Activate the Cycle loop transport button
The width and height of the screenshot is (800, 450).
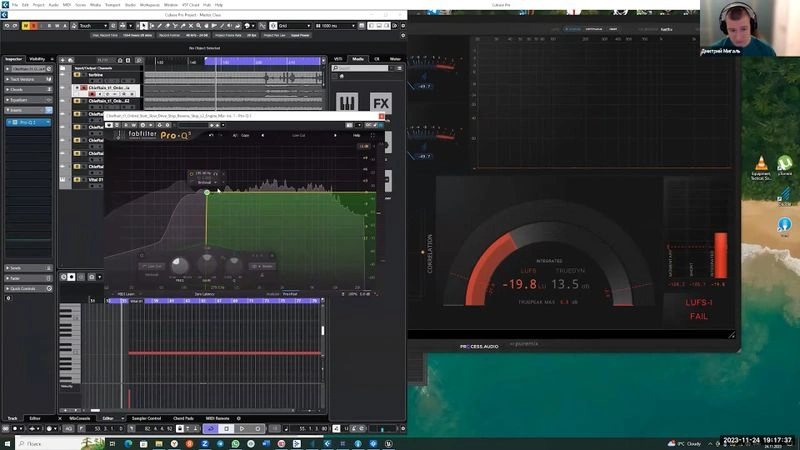click(210, 429)
